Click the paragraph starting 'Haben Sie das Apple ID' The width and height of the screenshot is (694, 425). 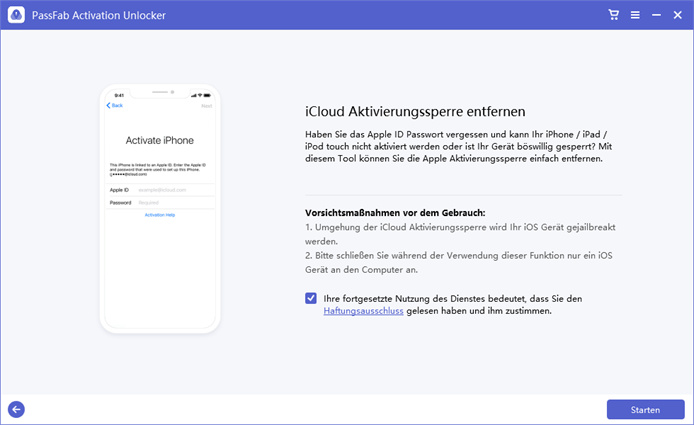coord(459,147)
